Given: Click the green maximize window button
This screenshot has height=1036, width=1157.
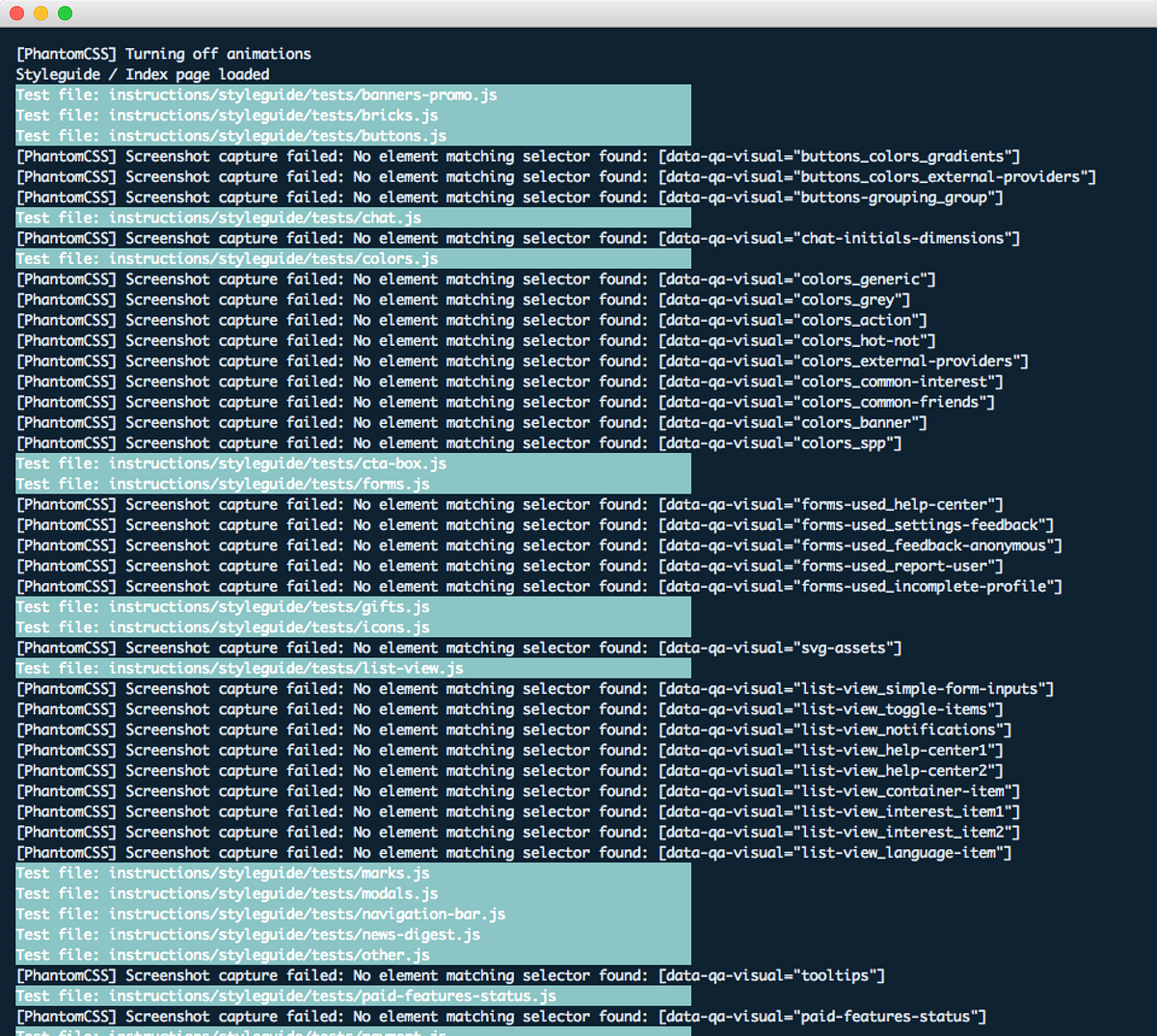Looking at the screenshot, I should pyautogui.click(x=65, y=13).
